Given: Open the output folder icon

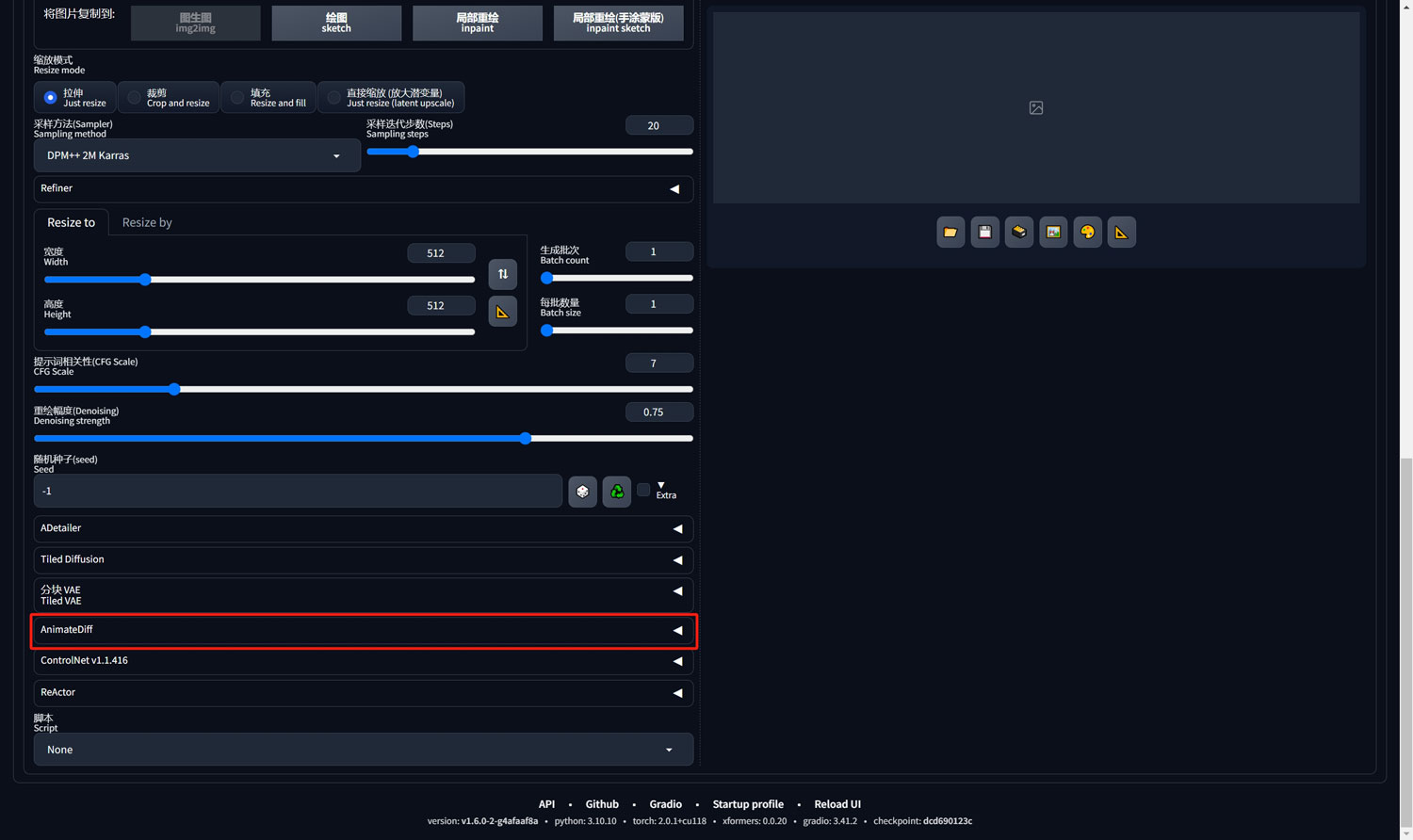Looking at the screenshot, I should (950, 232).
